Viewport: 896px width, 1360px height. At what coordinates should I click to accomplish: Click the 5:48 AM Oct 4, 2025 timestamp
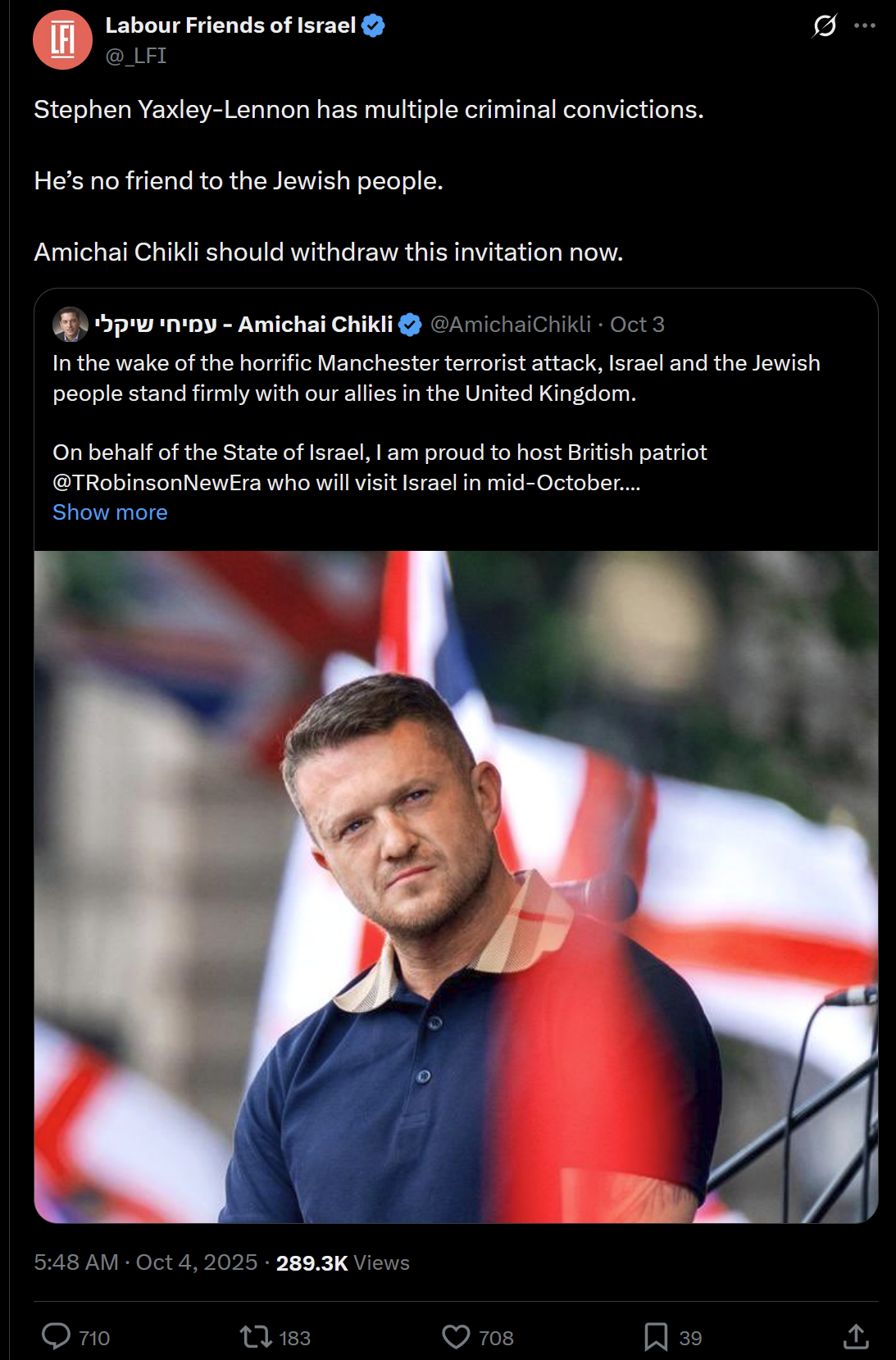(146, 1262)
